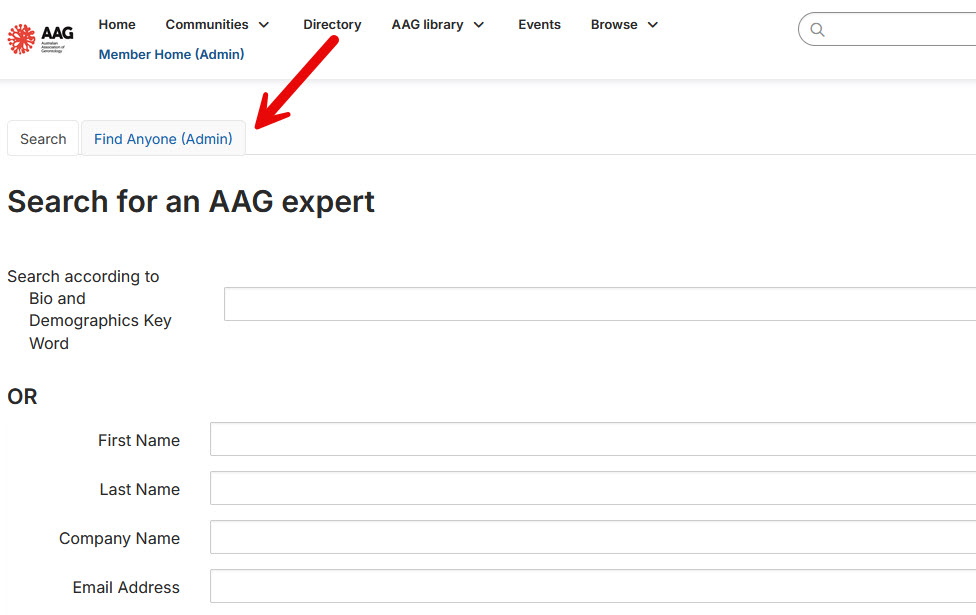The height and width of the screenshot is (615, 976).
Task: Open the AAG library menu
Action: (x=427, y=24)
